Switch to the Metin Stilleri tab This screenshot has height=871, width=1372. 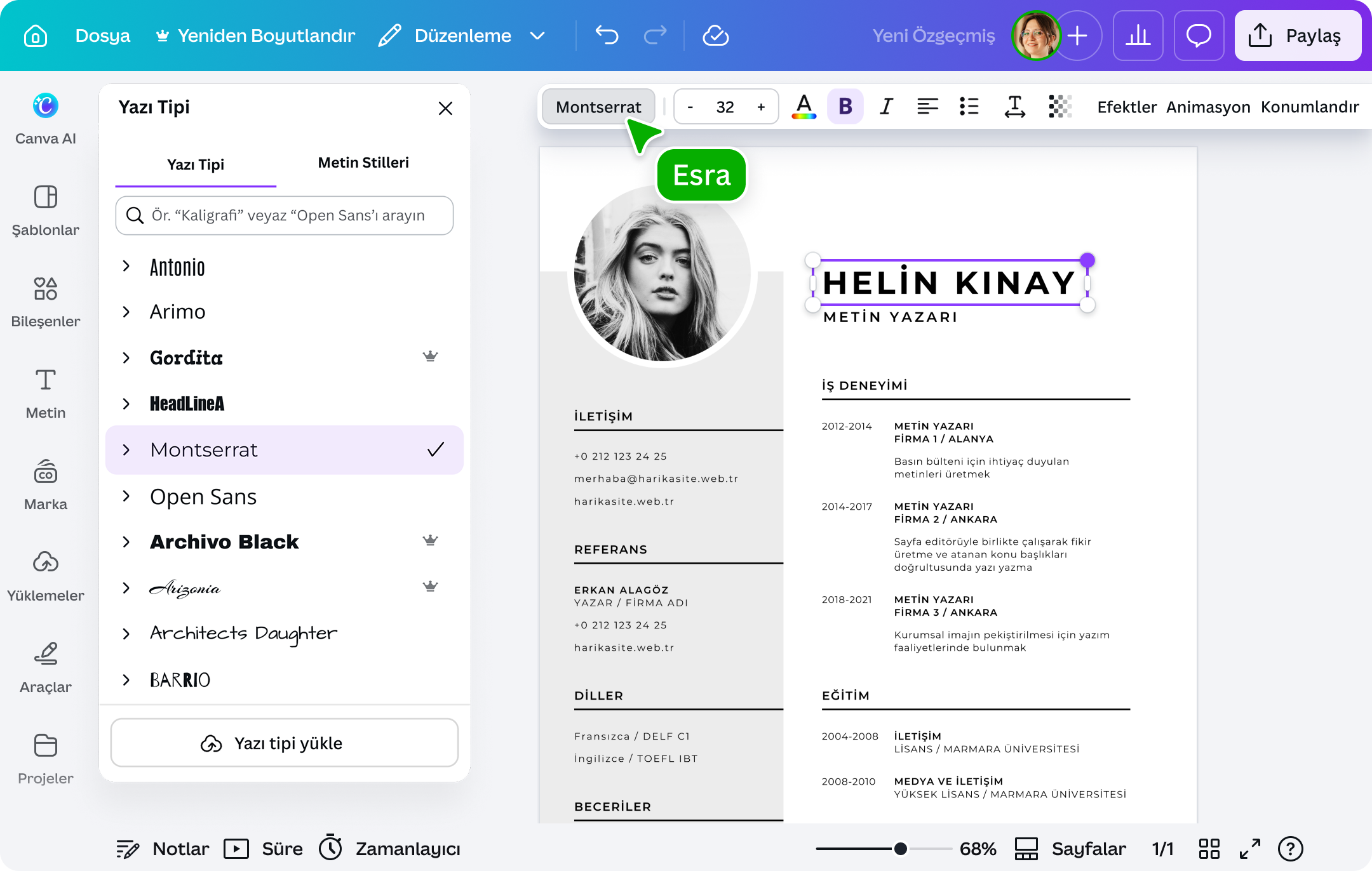point(363,163)
